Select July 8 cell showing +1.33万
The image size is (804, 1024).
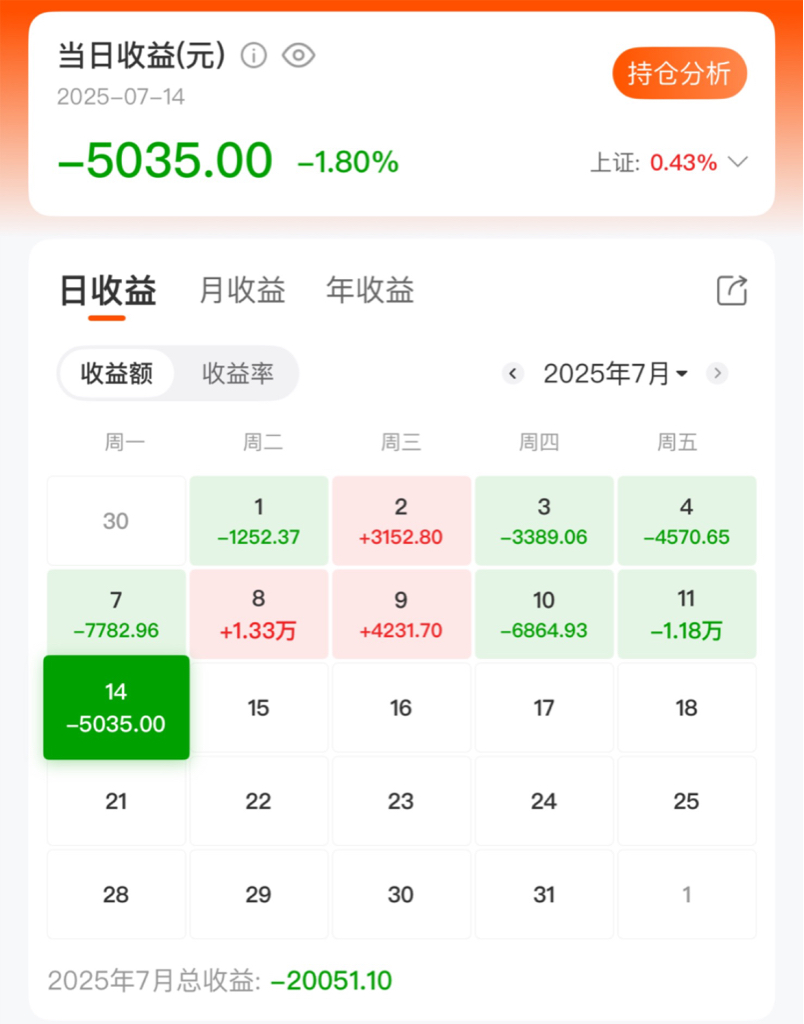(259, 614)
